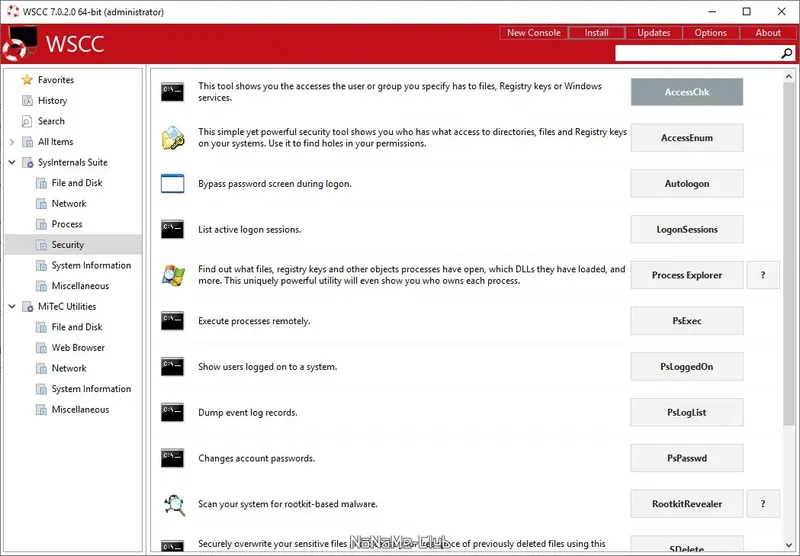Open the Updates menu
The height and width of the screenshot is (556, 800).
tap(654, 33)
